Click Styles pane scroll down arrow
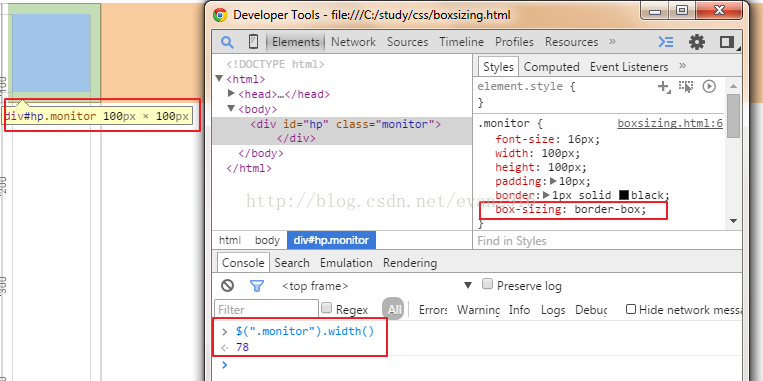The width and height of the screenshot is (763, 381). pyautogui.click(x=734, y=221)
